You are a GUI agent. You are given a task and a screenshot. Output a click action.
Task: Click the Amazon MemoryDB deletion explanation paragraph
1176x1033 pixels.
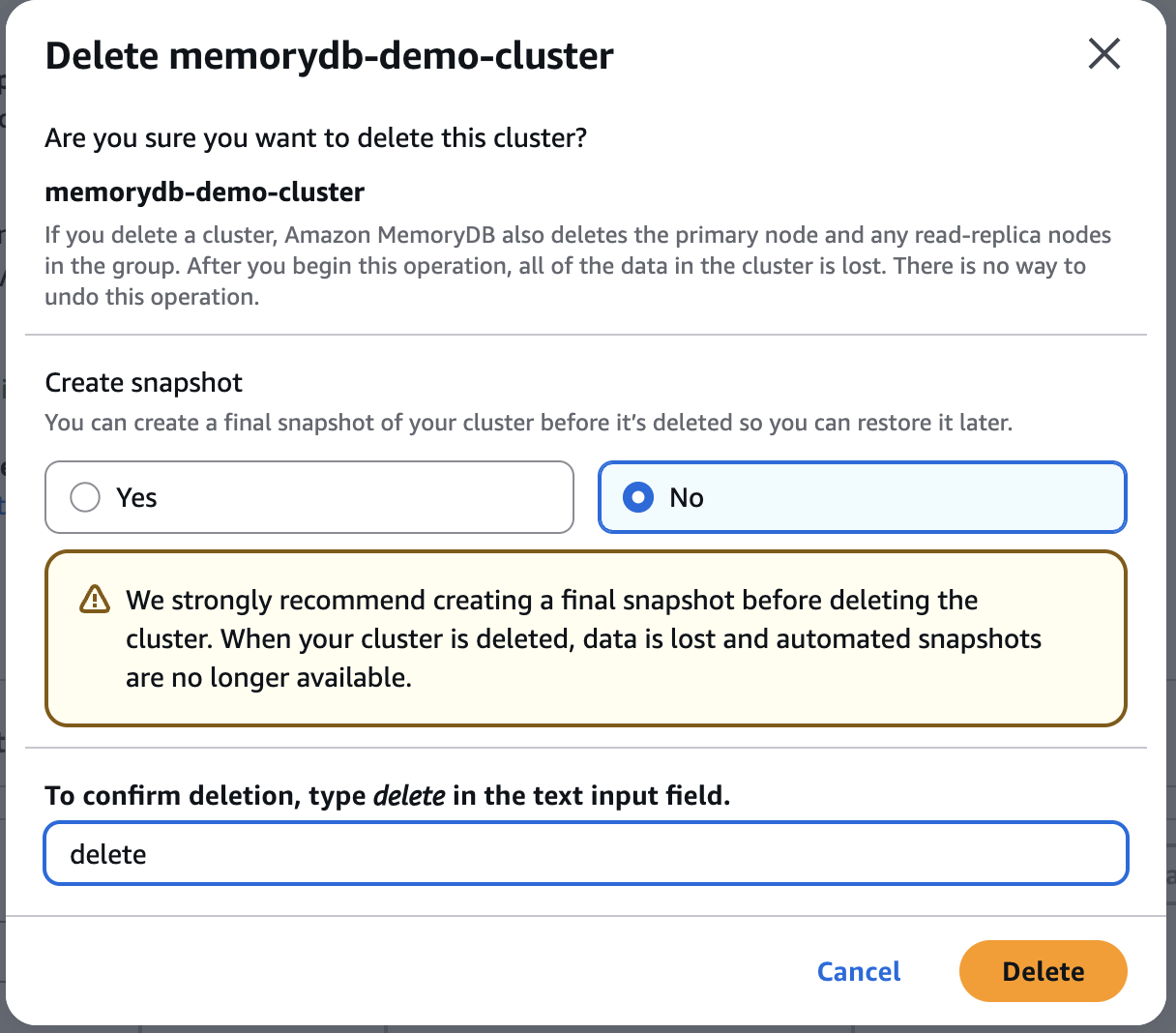(578, 266)
